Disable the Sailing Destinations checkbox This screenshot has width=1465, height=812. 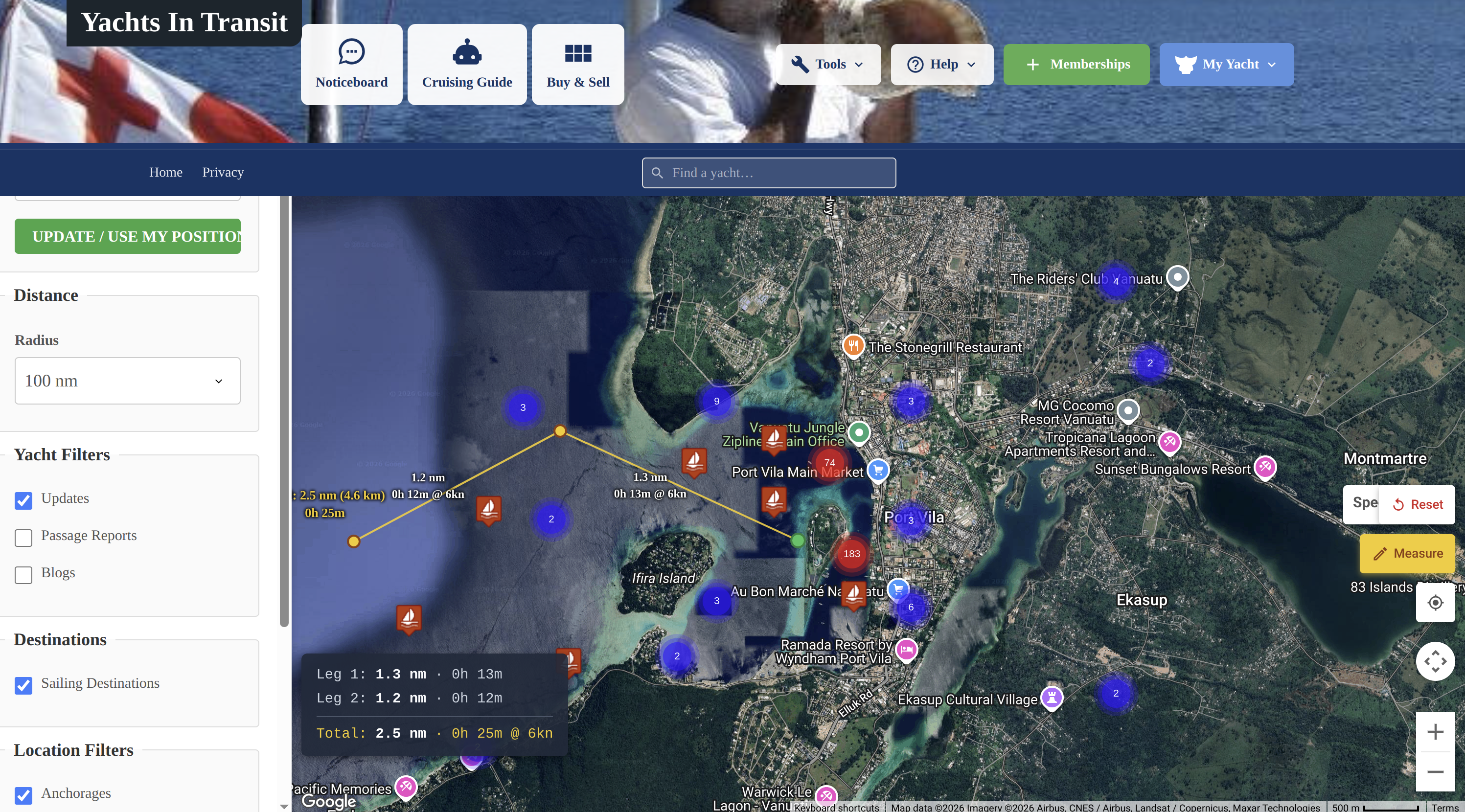pyautogui.click(x=23, y=685)
